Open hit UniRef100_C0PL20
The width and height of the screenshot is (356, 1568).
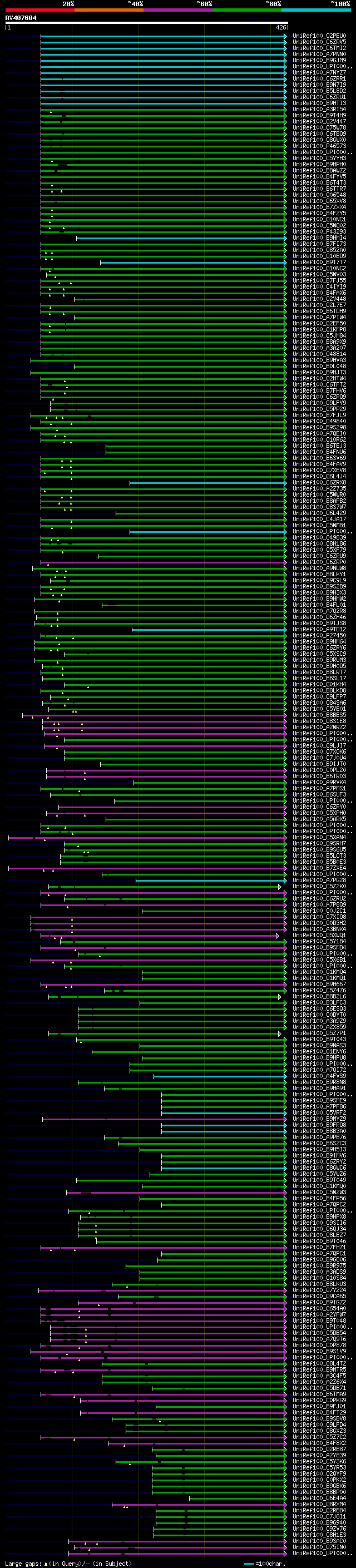tap(319, 770)
